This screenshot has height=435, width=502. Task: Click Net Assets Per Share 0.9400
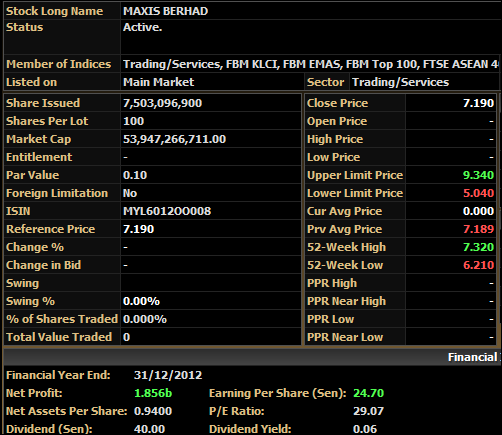click(153, 411)
